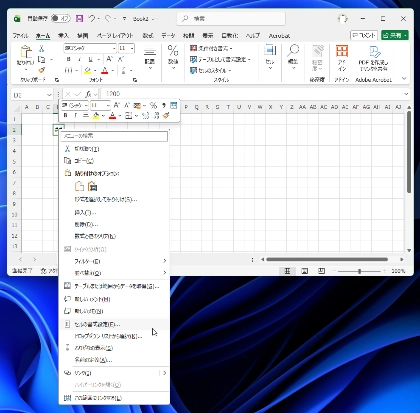Toggle the AutoSave switch in title bar
420x413 pixels.
click(61, 19)
